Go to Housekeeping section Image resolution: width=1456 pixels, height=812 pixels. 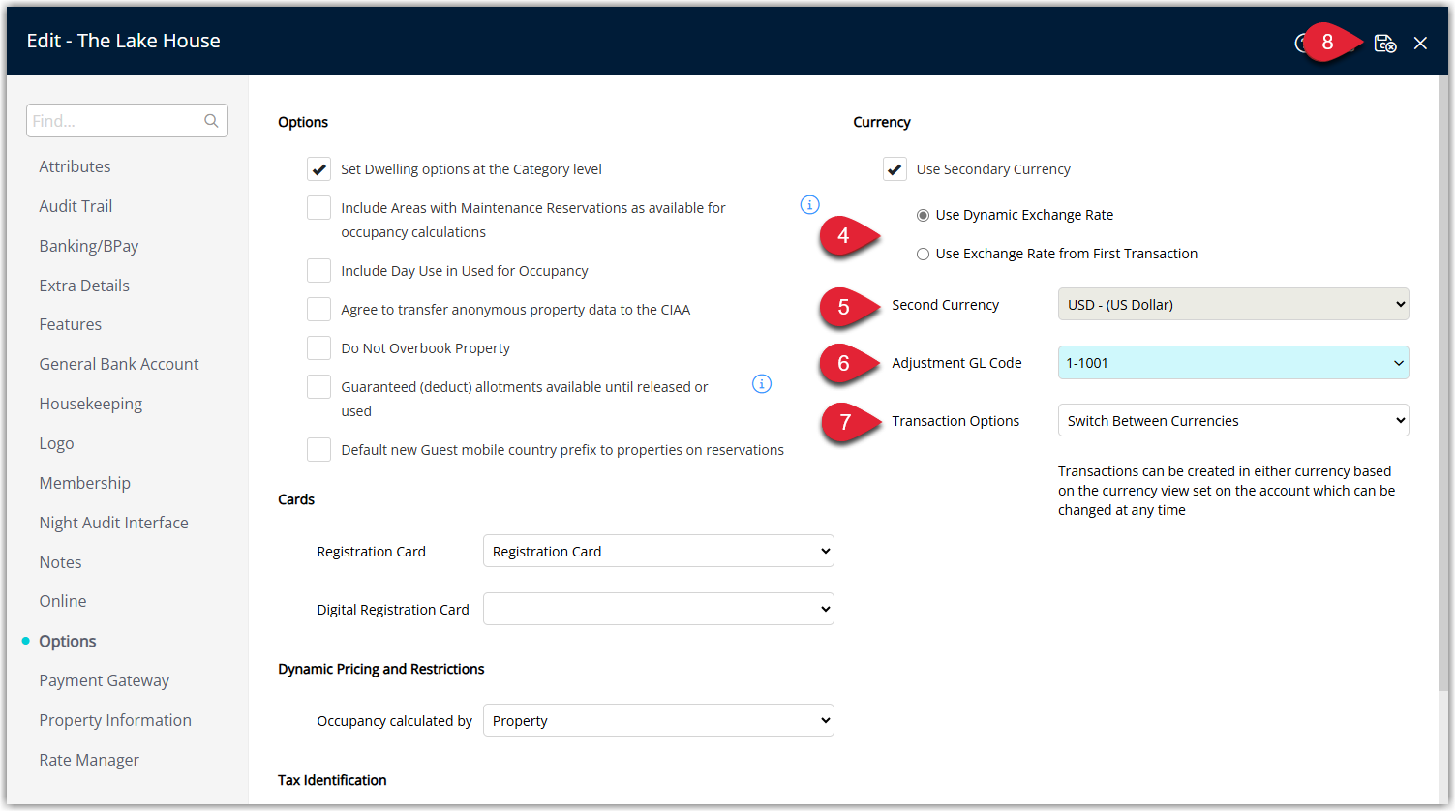[90, 404]
